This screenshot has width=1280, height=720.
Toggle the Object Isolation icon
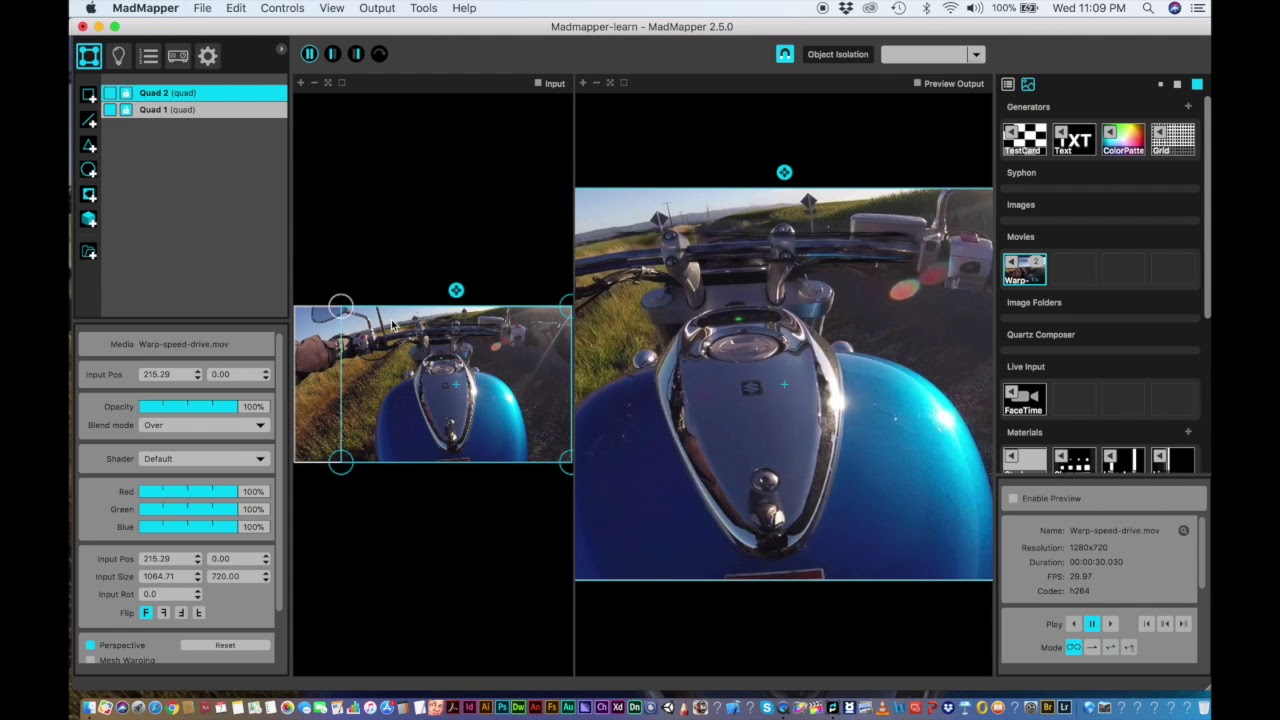[785, 54]
